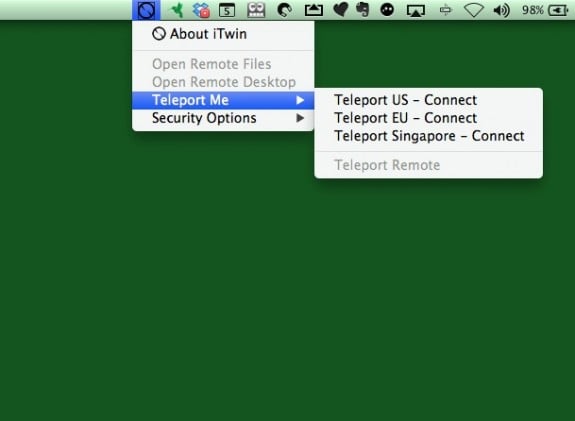The image size is (575, 421).
Task: Click the greyed-out Teleport Remote item
Action: coord(428,165)
